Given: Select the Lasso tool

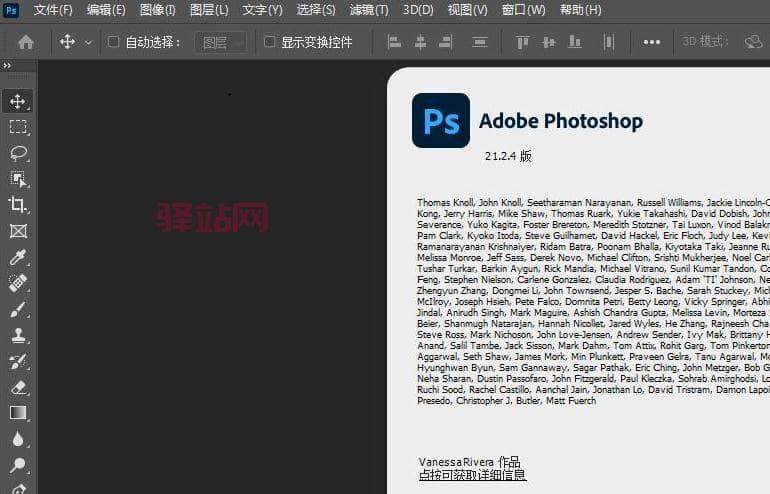Looking at the screenshot, I should [18, 153].
